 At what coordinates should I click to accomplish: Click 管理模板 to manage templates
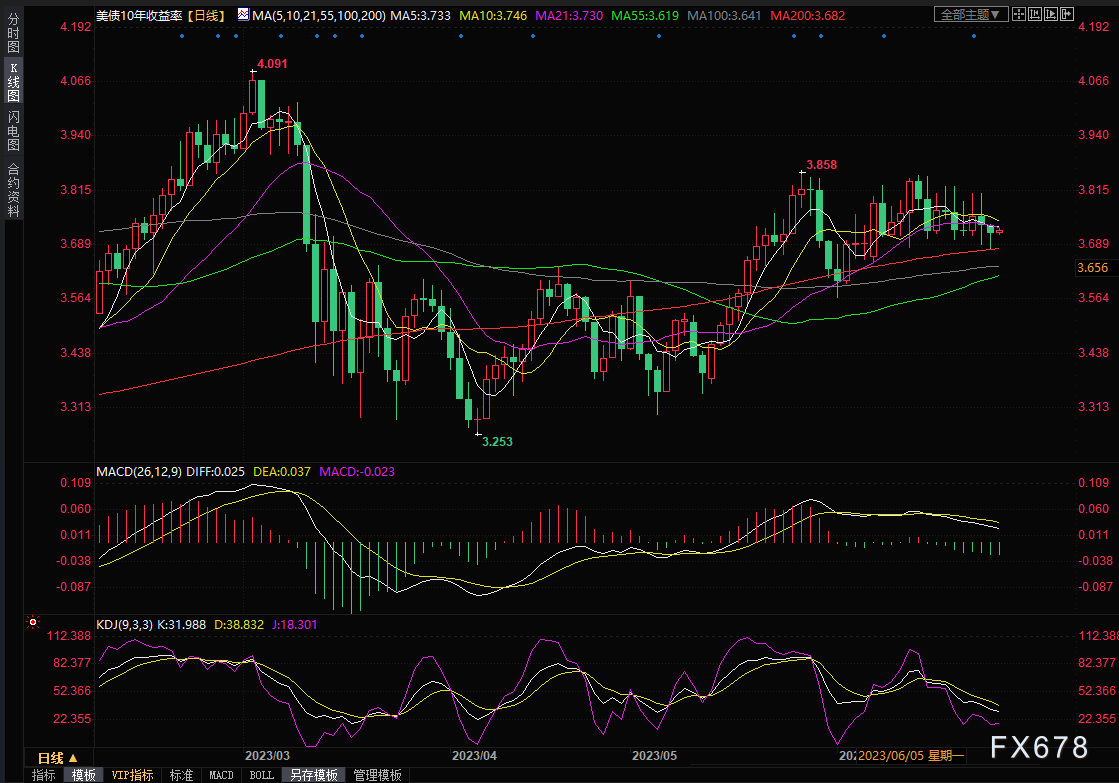pyautogui.click(x=377, y=775)
